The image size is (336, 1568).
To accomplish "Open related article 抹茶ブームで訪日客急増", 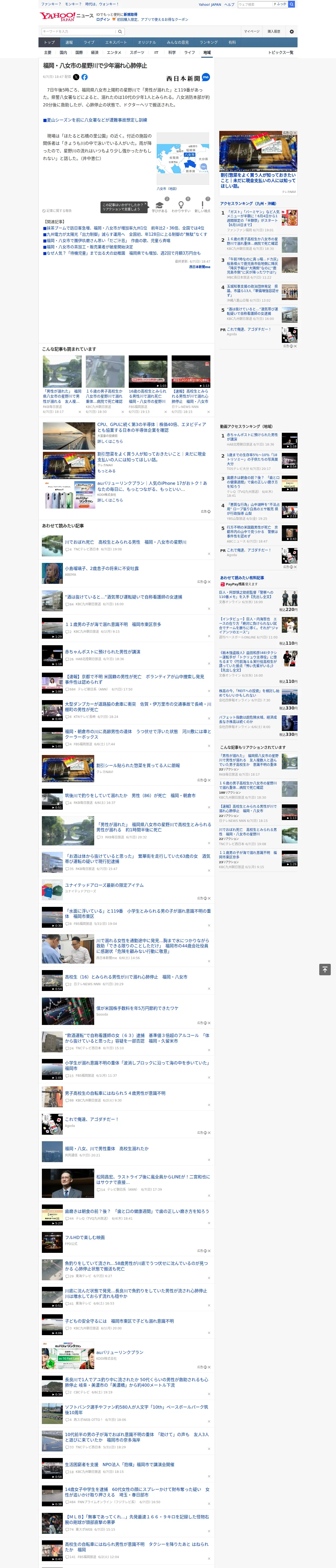I will click(125, 228).
